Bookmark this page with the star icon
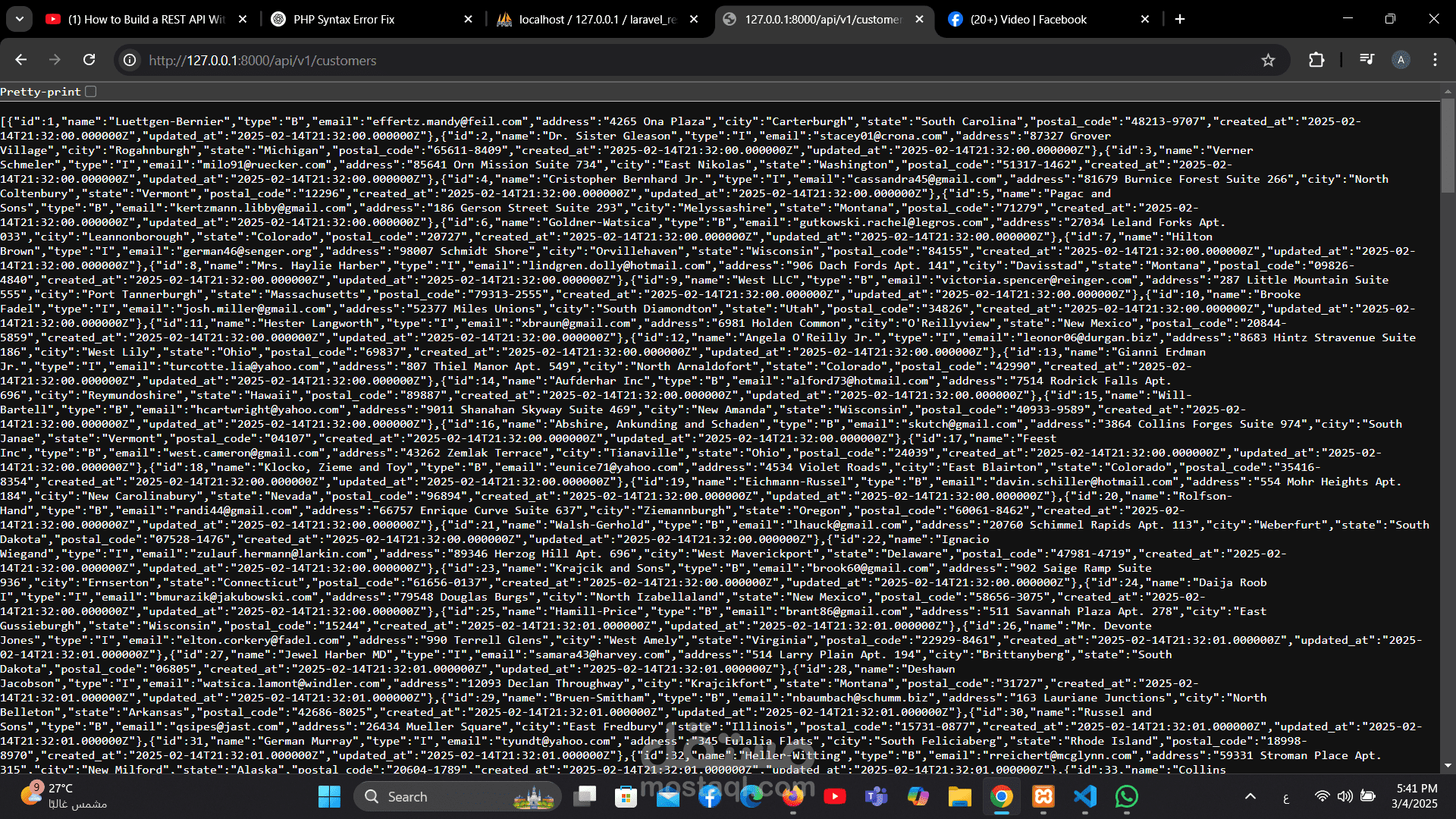Image resolution: width=1456 pixels, height=819 pixels. 1268,60
